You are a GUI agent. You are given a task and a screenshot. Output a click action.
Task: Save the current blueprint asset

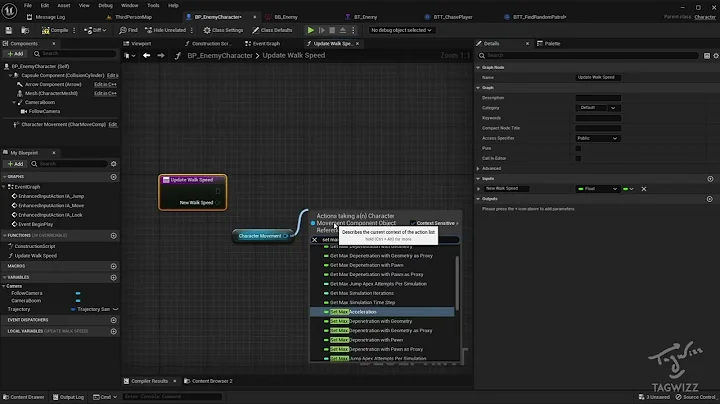tap(9, 30)
